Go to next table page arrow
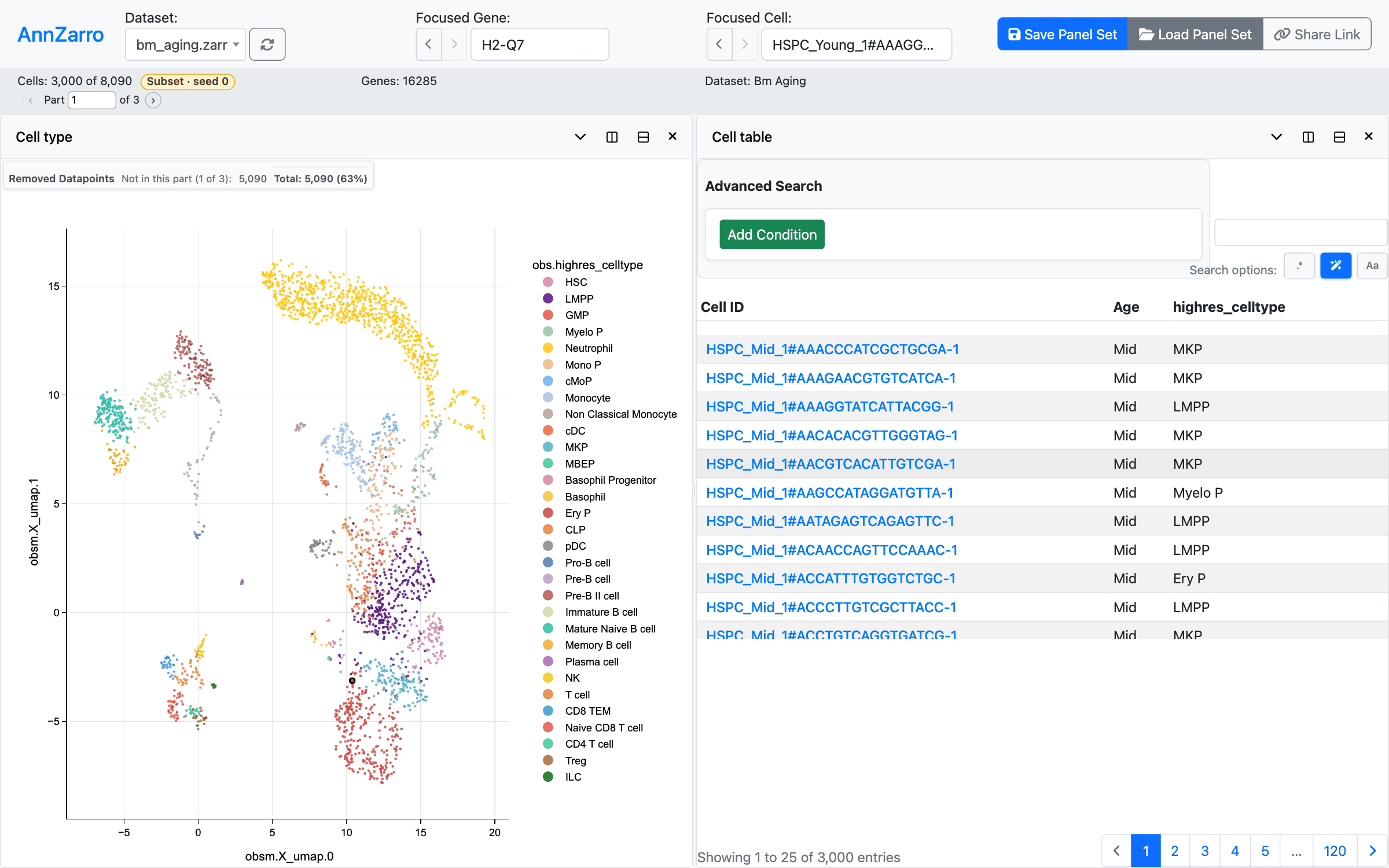 coord(1372,851)
